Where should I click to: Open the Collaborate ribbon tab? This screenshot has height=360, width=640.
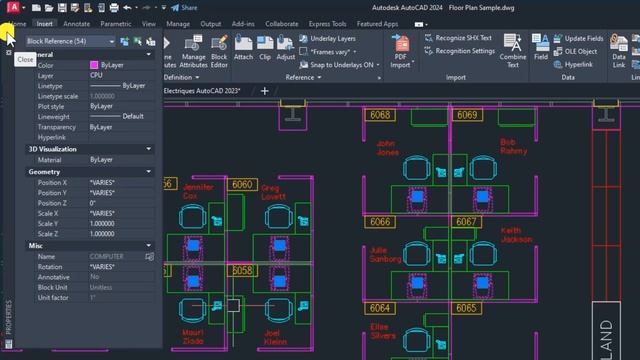[282, 24]
